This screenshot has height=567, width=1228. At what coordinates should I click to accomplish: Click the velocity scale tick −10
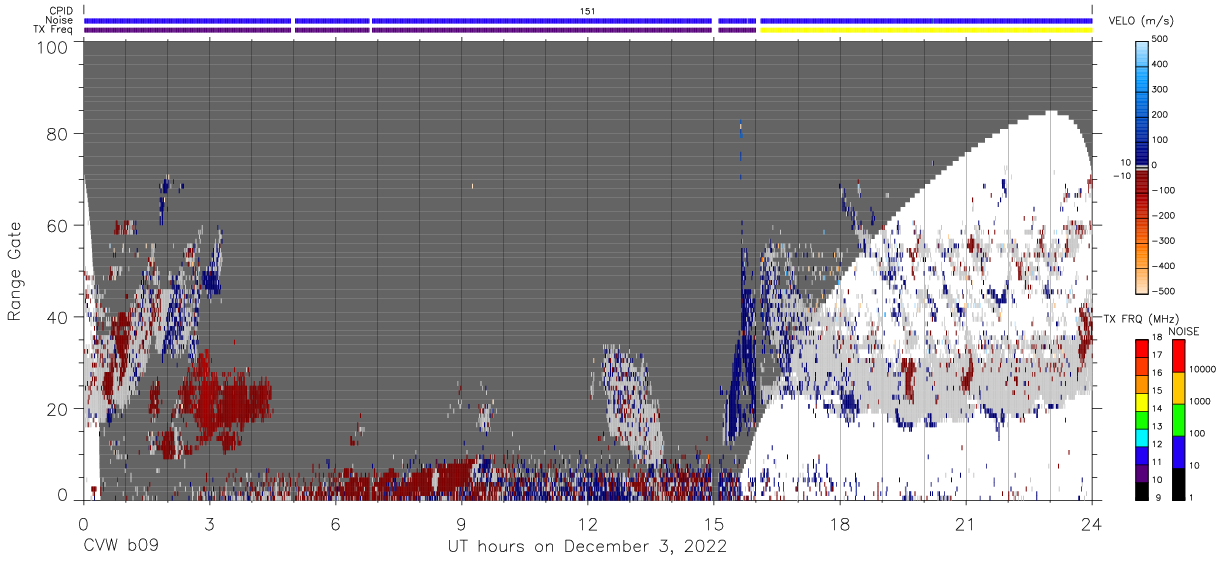[1120, 176]
